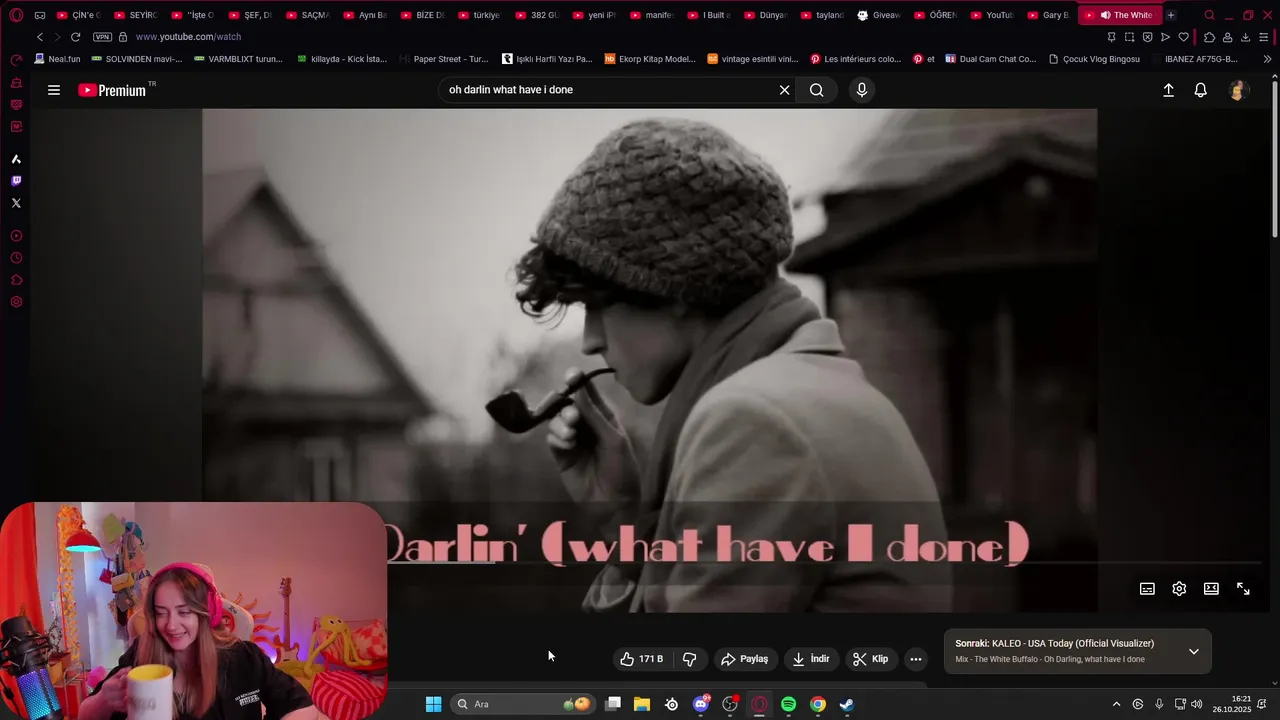The width and height of the screenshot is (1280, 720).
Task: Start voice search with the microphone
Action: click(x=862, y=90)
